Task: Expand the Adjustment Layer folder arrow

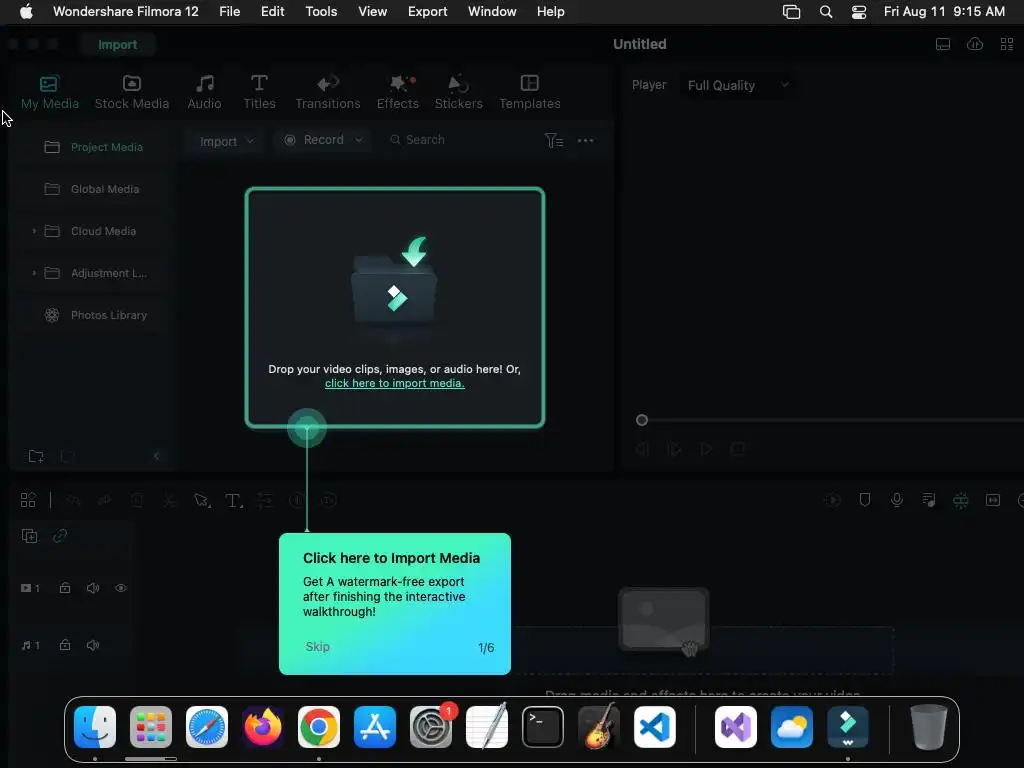Action: (34, 273)
